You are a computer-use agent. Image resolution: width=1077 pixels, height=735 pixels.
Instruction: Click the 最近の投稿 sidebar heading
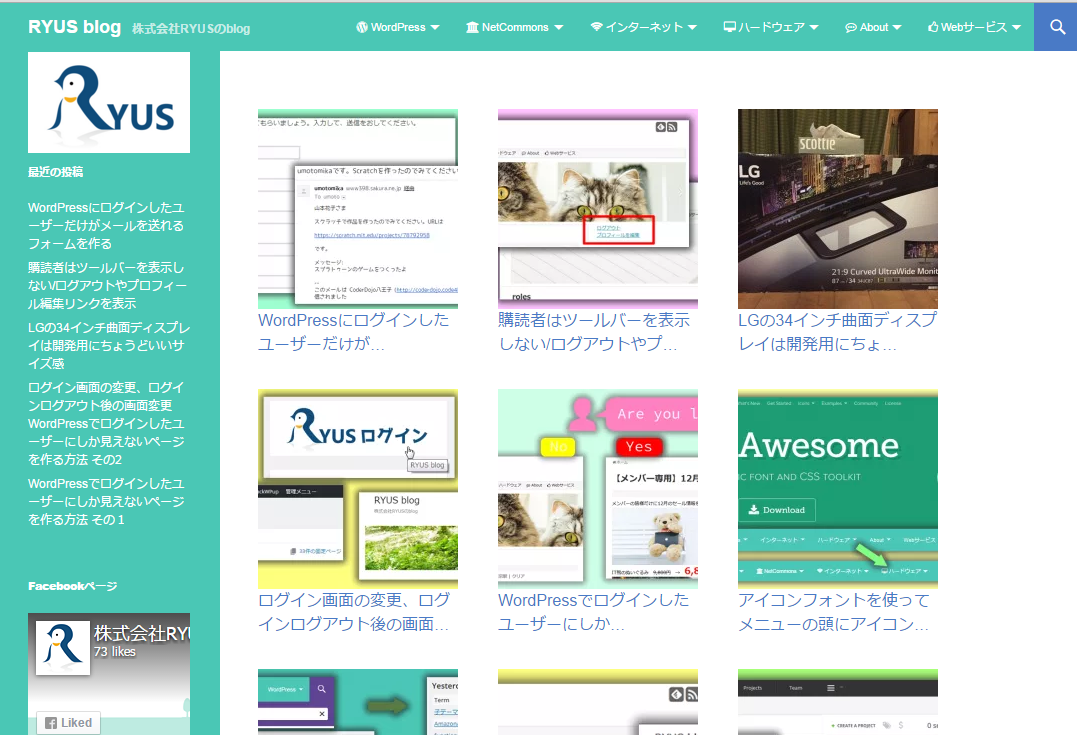coord(56,172)
